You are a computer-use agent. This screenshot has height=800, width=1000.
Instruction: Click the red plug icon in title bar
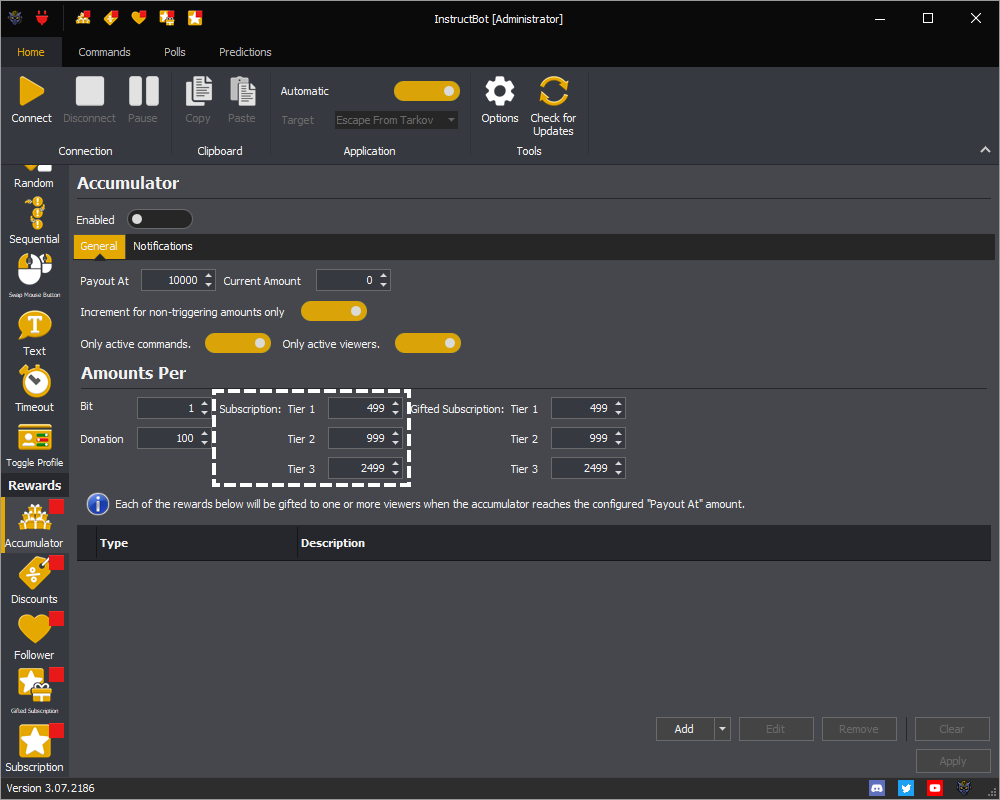click(x=42, y=18)
